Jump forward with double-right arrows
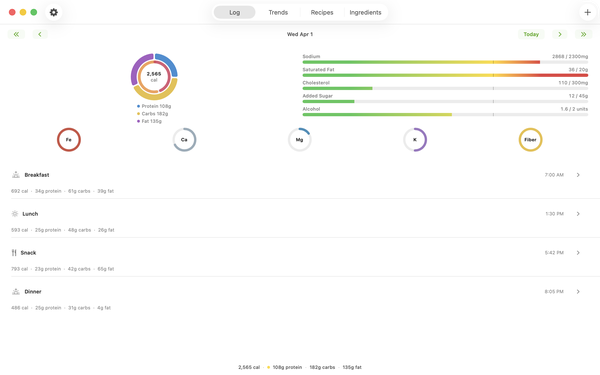Image resolution: width=600 pixels, height=375 pixels. pos(584,34)
